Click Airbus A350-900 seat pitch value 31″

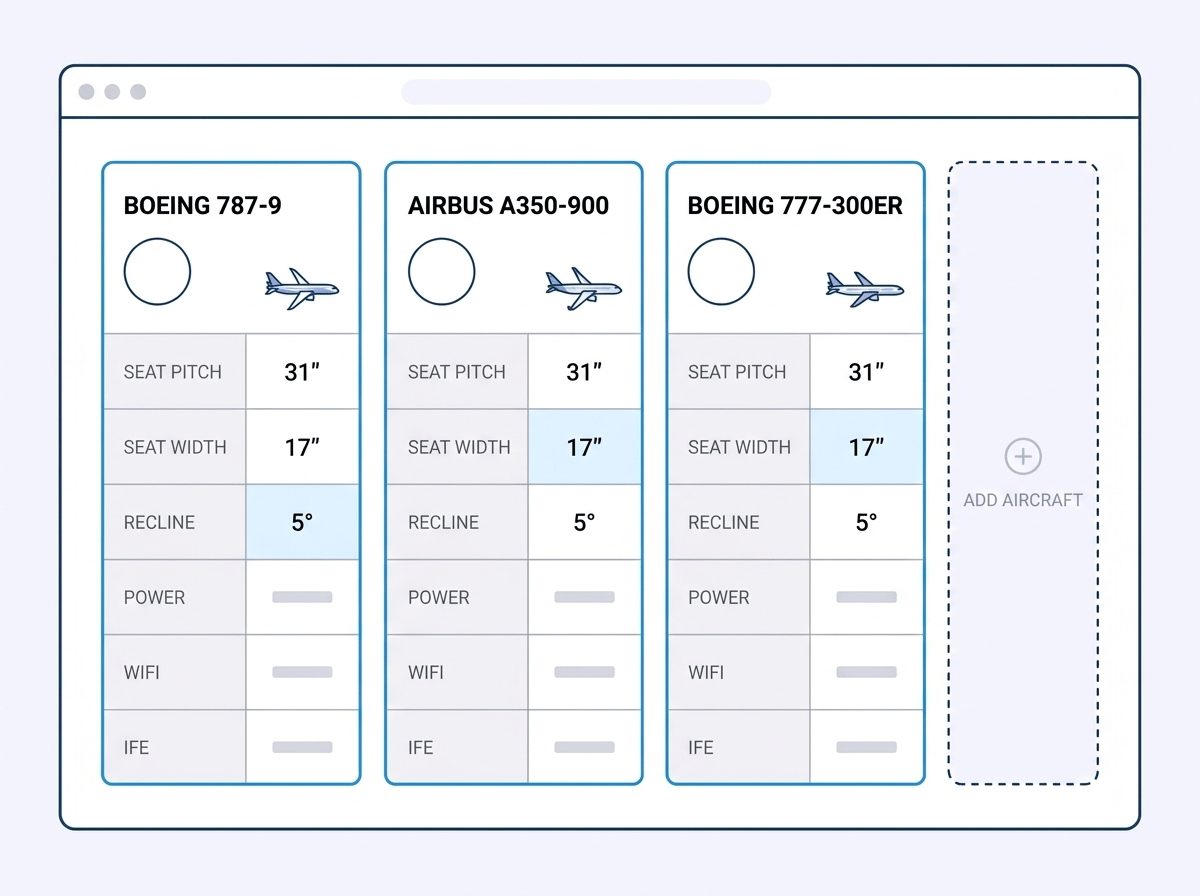(584, 372)
